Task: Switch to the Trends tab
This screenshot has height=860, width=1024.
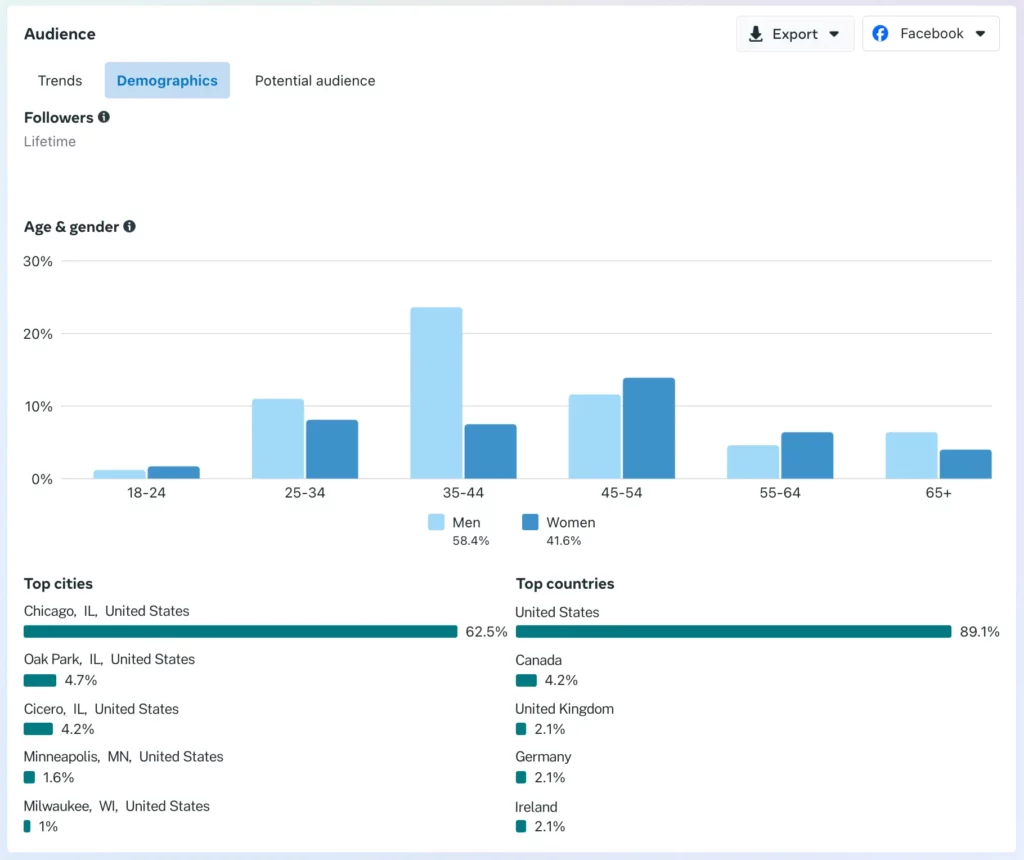Action: pyautogui.click(x=60, y=80)
